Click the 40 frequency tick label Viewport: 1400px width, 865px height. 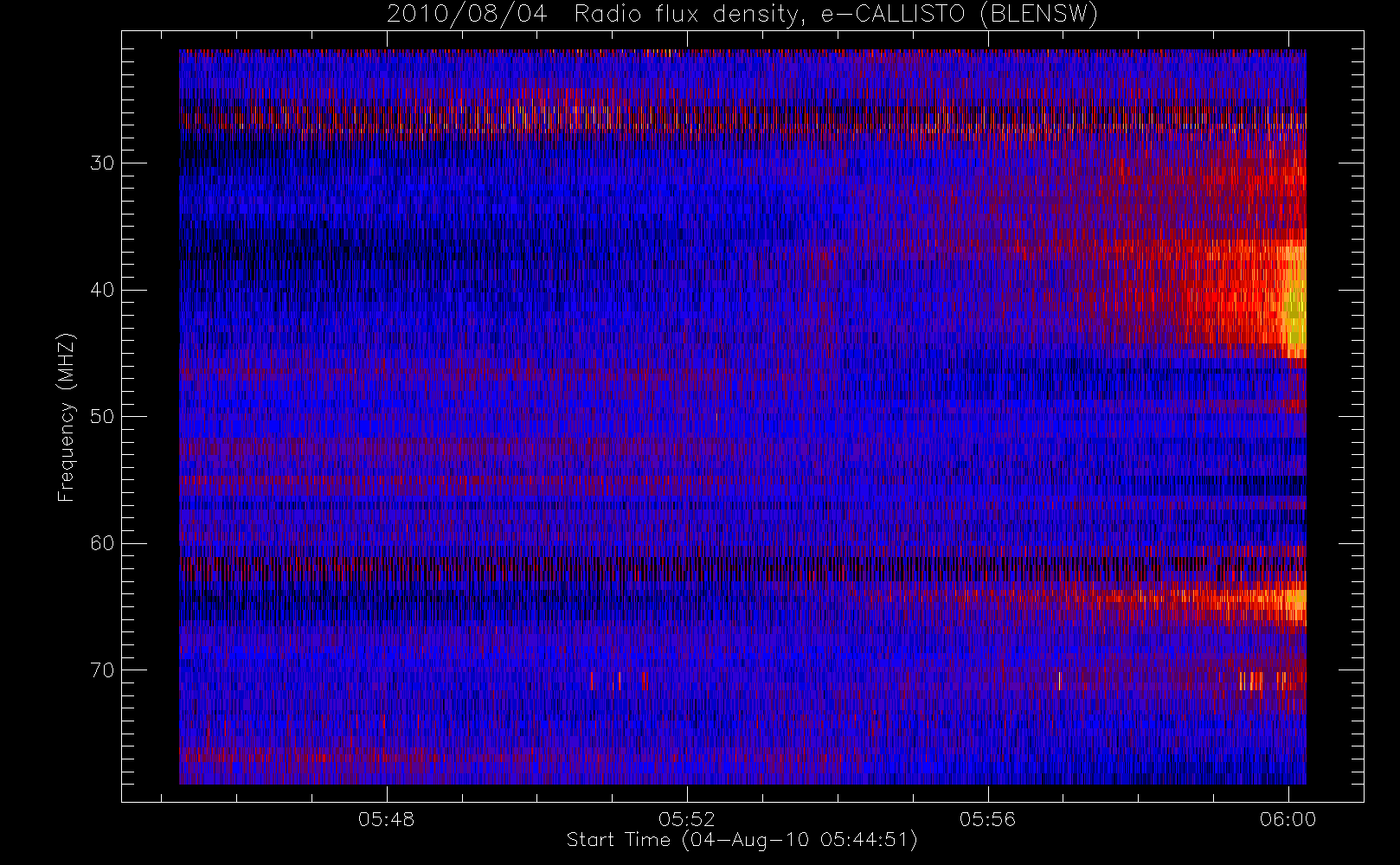102,290
